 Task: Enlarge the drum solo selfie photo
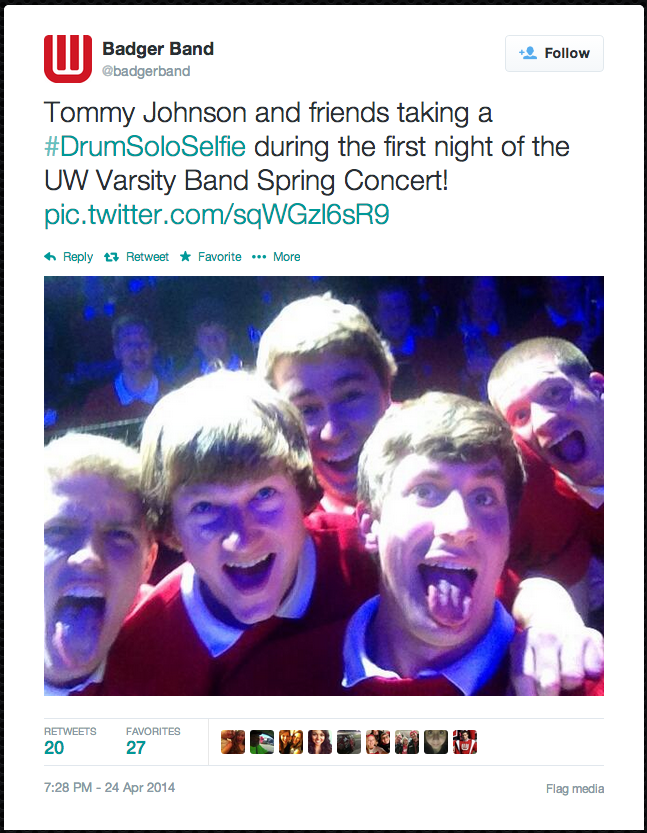click(x=324, y=486)
